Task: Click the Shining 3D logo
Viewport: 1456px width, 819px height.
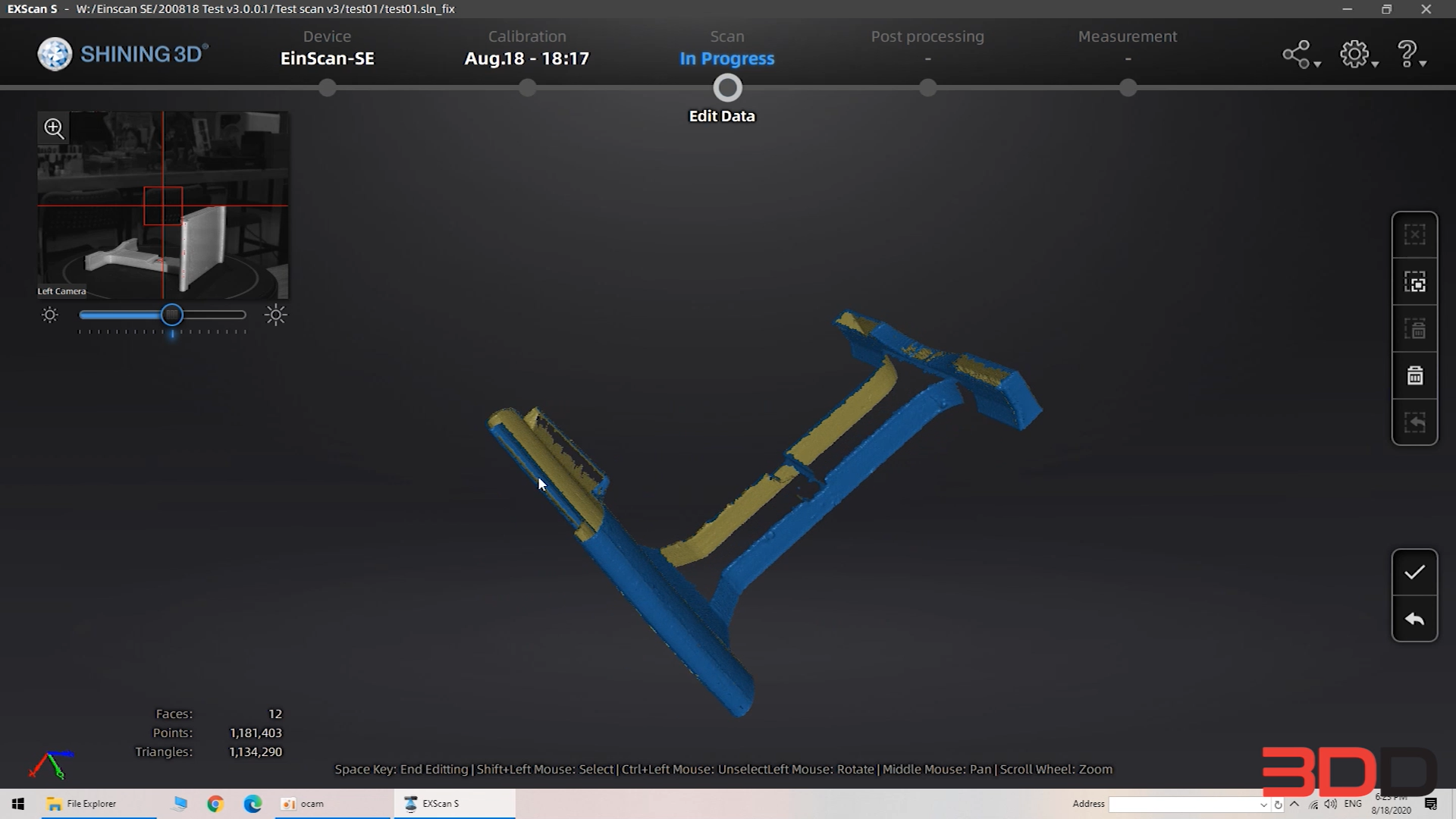Action: [123, 54]
